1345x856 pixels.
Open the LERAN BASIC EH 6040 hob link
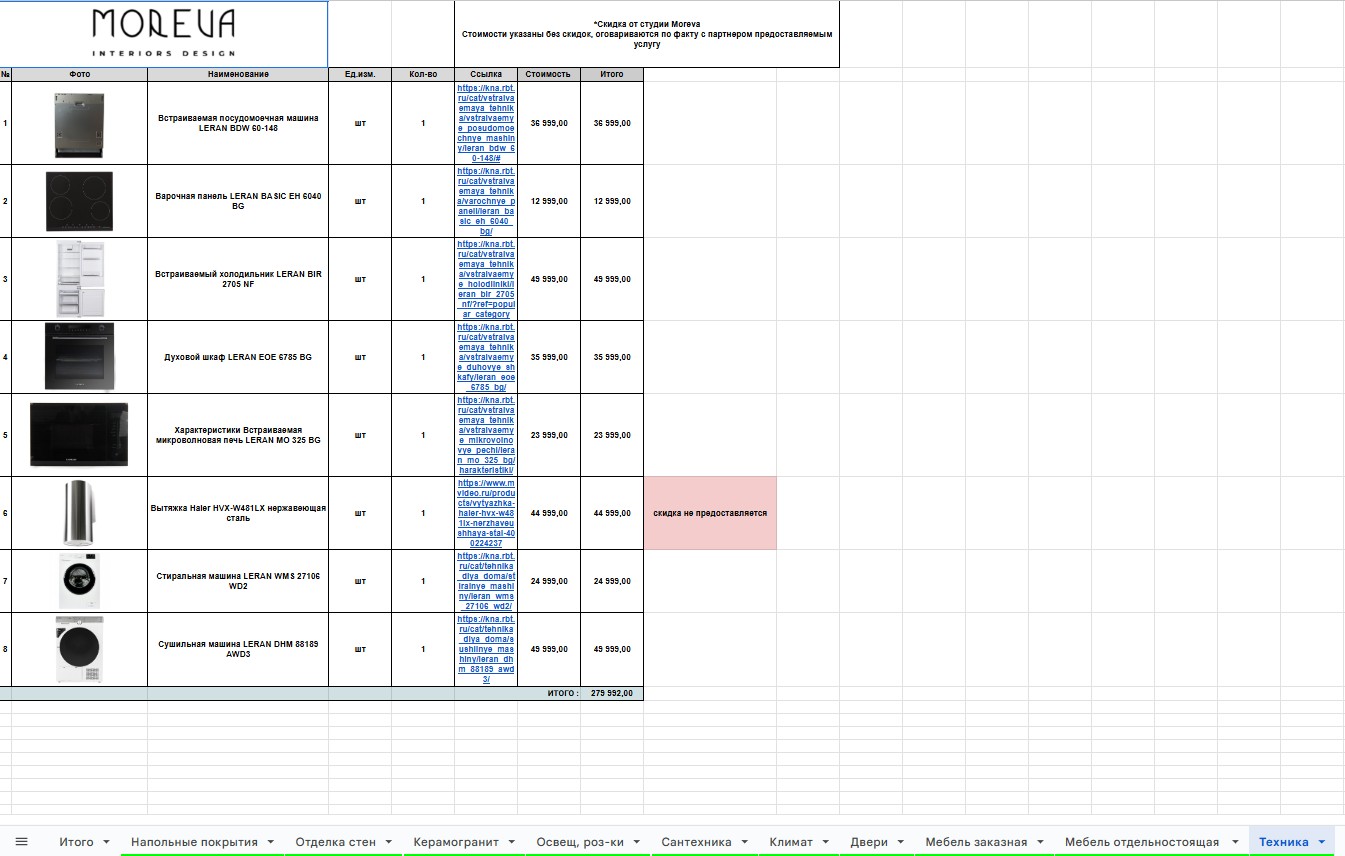(x=486, y=201)
